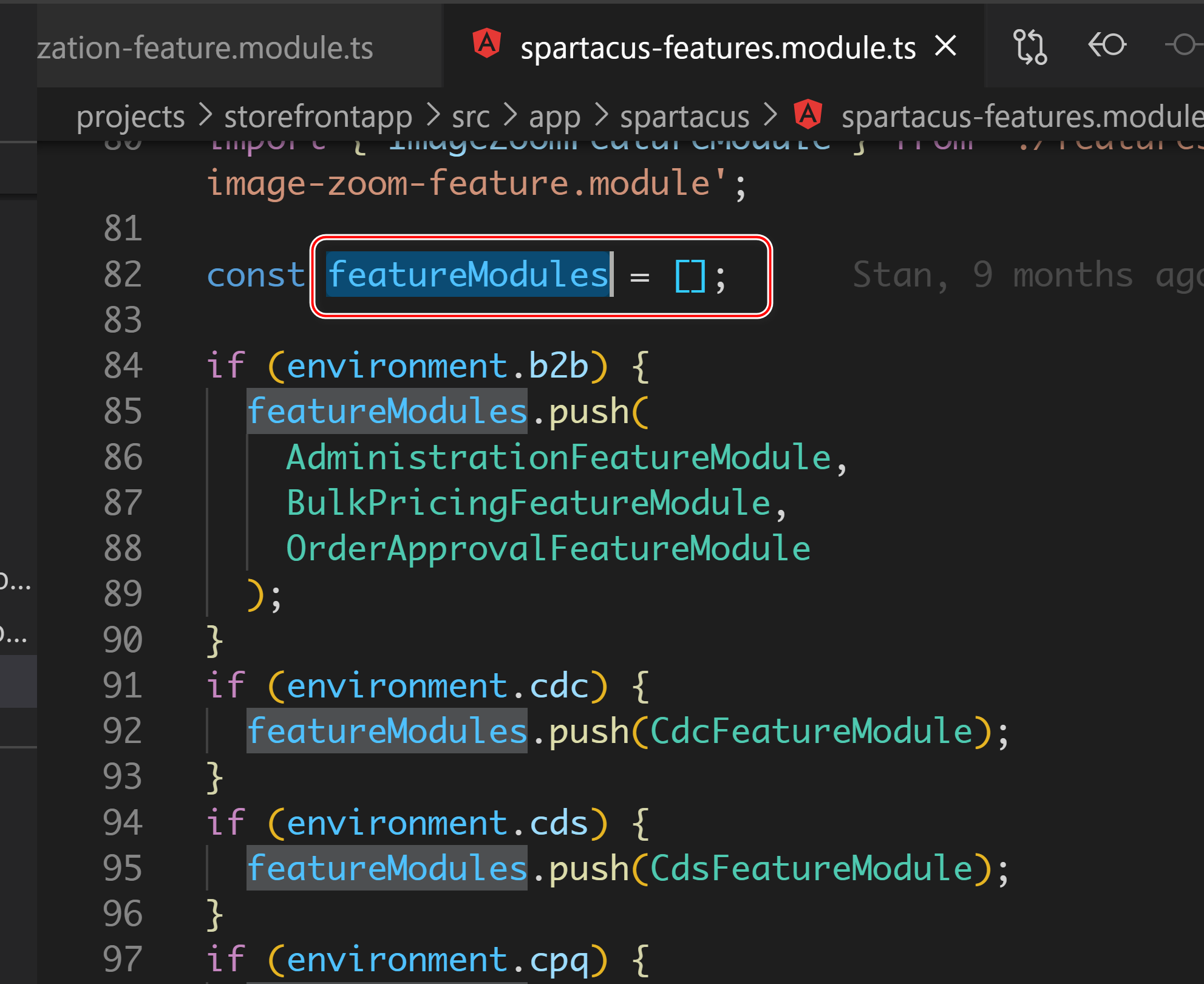Expand the storefrontapp breadcrumb segment
Viewport: 1204px width, 984px height.
tap(318, 117)
